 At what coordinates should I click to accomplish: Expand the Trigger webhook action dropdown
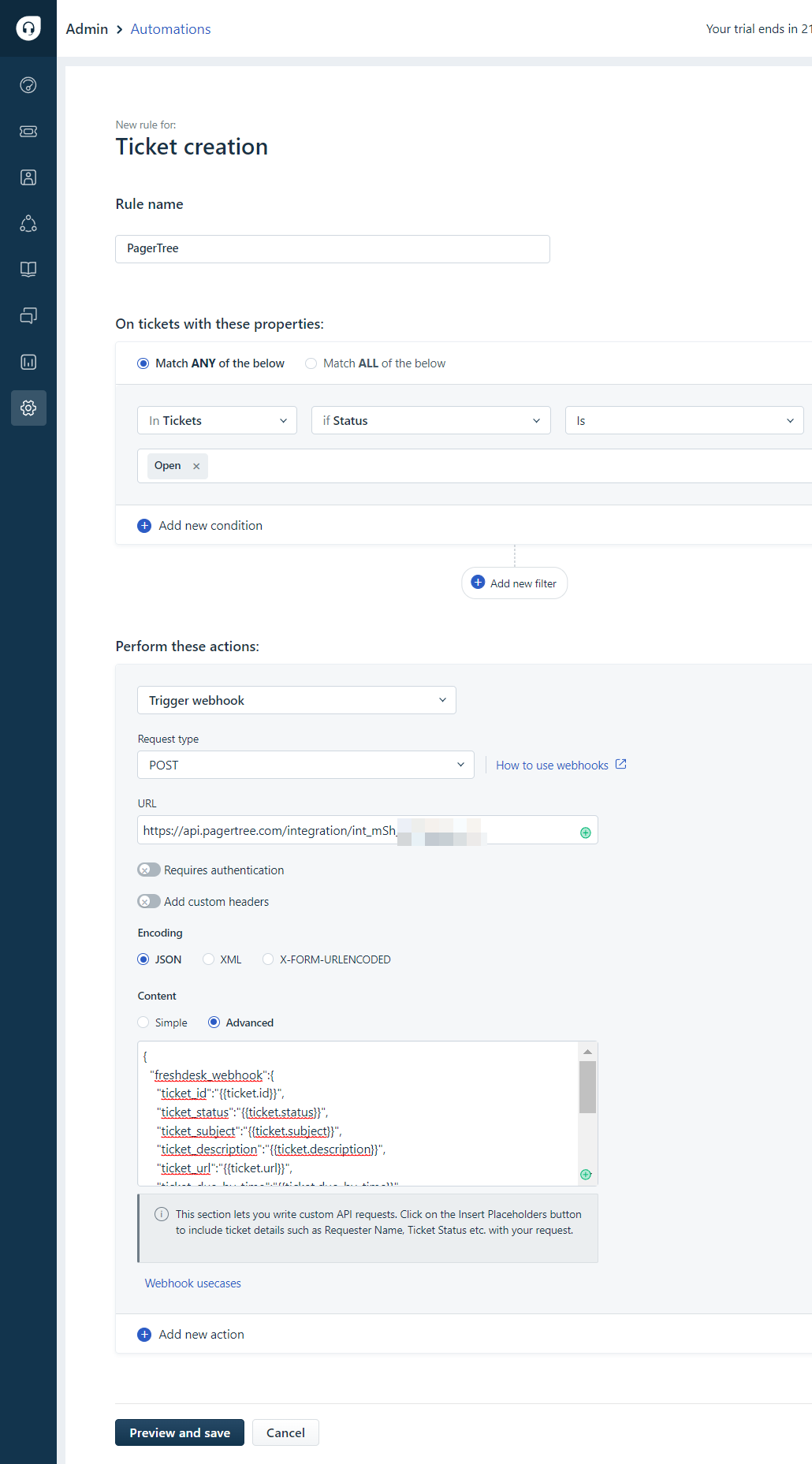pyautogui.click(x=296, y=700)
